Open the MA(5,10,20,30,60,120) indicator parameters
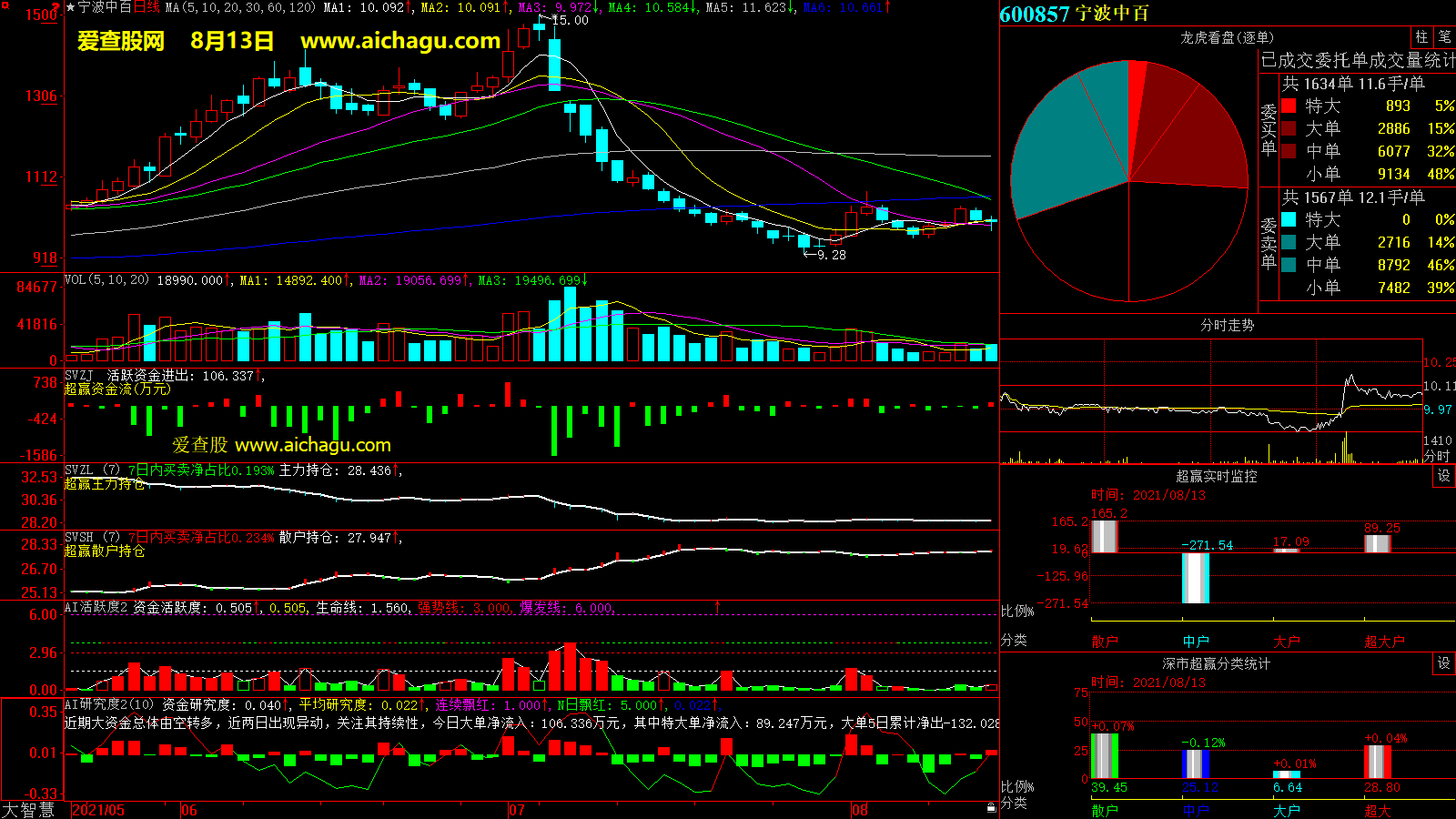 point(241,7)
